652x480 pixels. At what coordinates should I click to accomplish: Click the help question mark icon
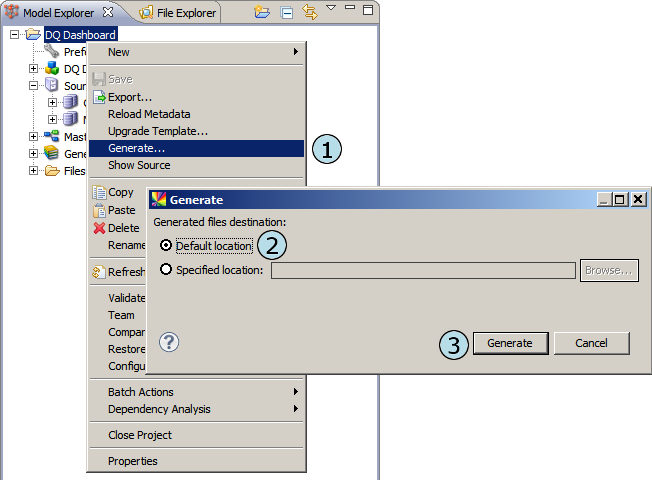click(169, 342)
